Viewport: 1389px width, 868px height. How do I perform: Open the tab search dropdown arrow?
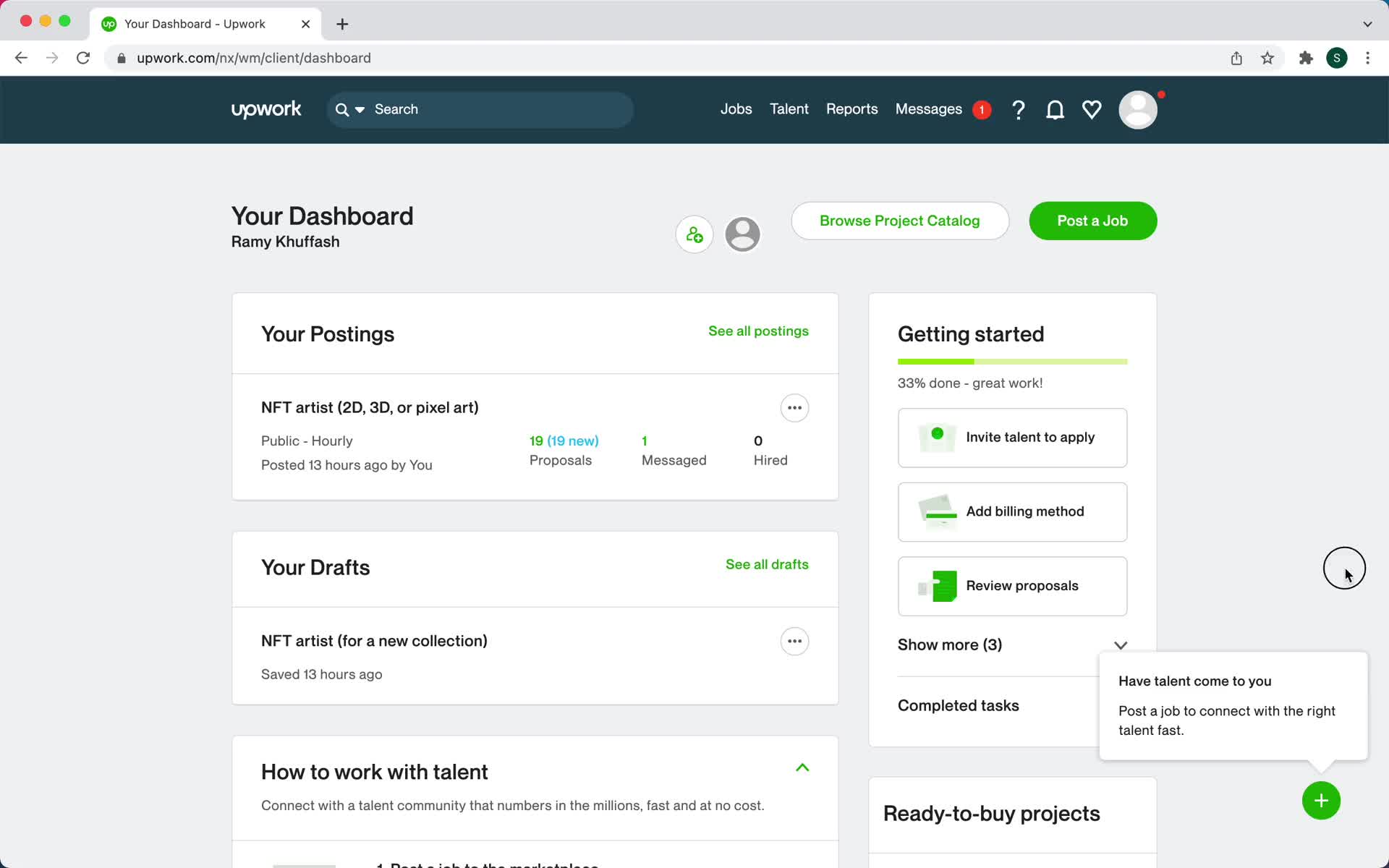pyautogui.click(x=1367, y=24)
